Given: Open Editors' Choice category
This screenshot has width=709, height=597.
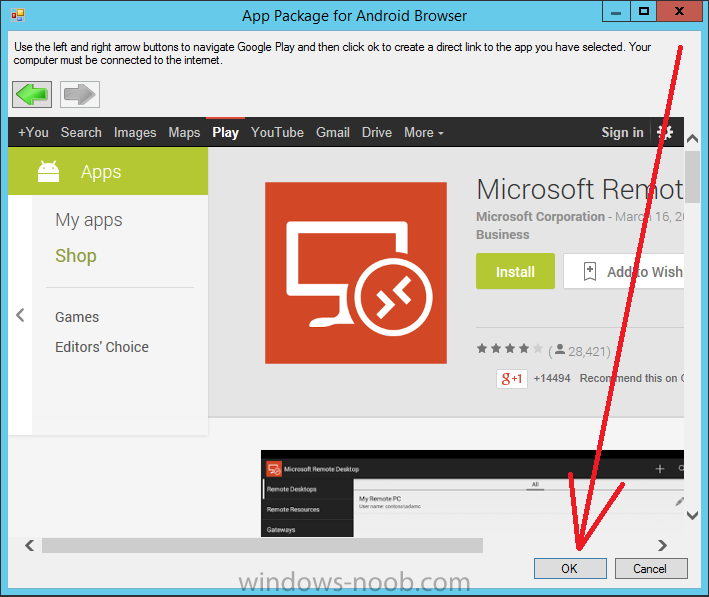Looking at the screenshot, I should [x=102, y=347].
